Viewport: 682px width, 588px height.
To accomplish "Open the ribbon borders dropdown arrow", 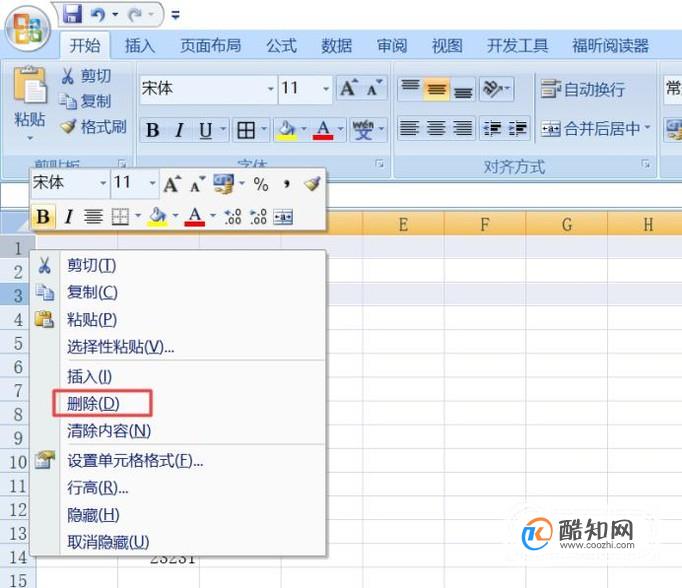I will click(264, 129).
